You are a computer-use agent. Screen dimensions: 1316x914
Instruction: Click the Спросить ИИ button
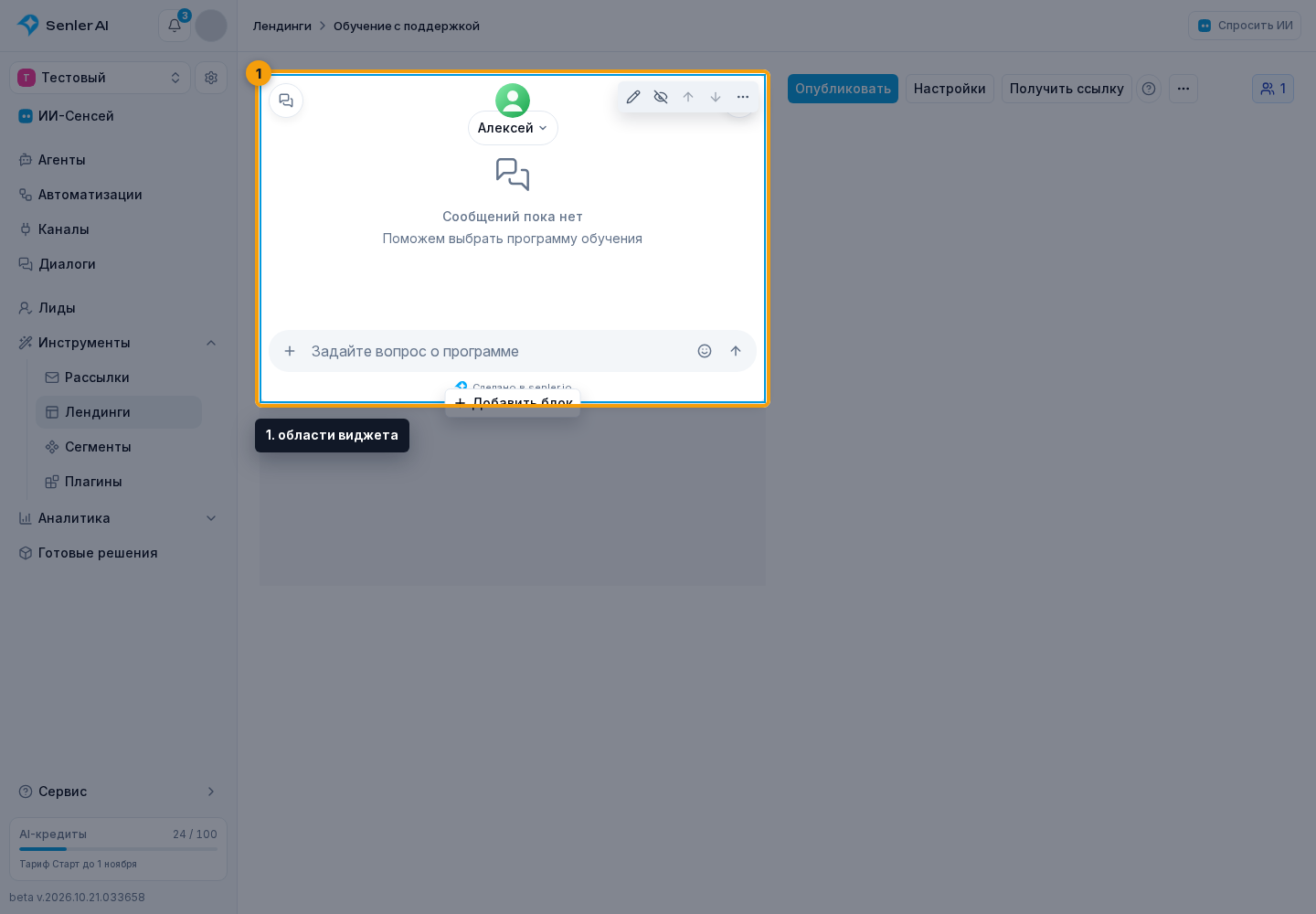[1245, 26]
